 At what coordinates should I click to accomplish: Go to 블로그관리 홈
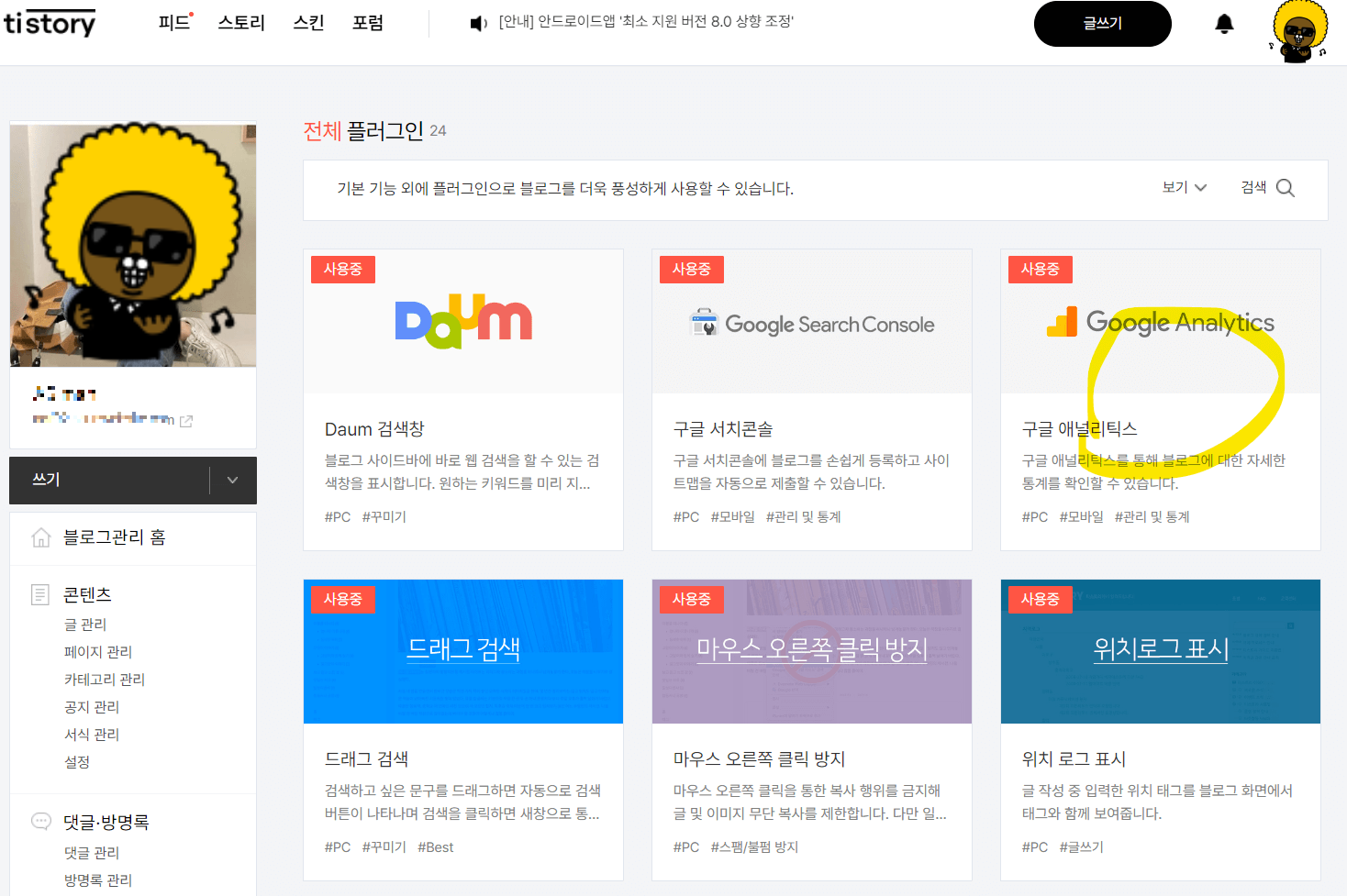click(114, 537)
